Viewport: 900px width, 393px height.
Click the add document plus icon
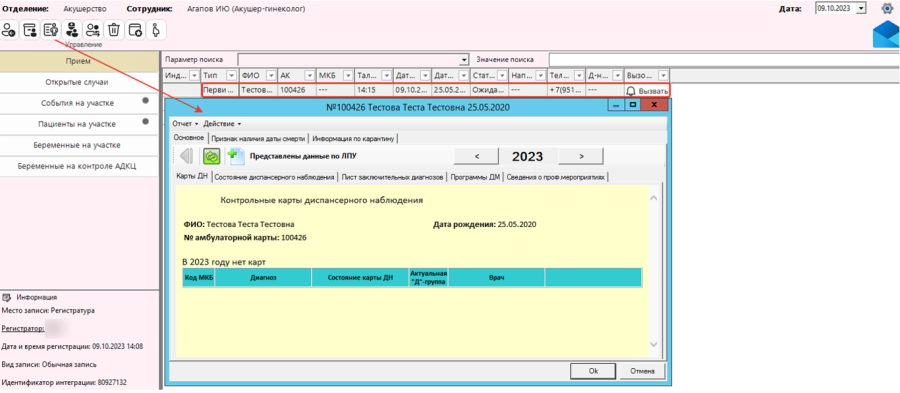235,155
